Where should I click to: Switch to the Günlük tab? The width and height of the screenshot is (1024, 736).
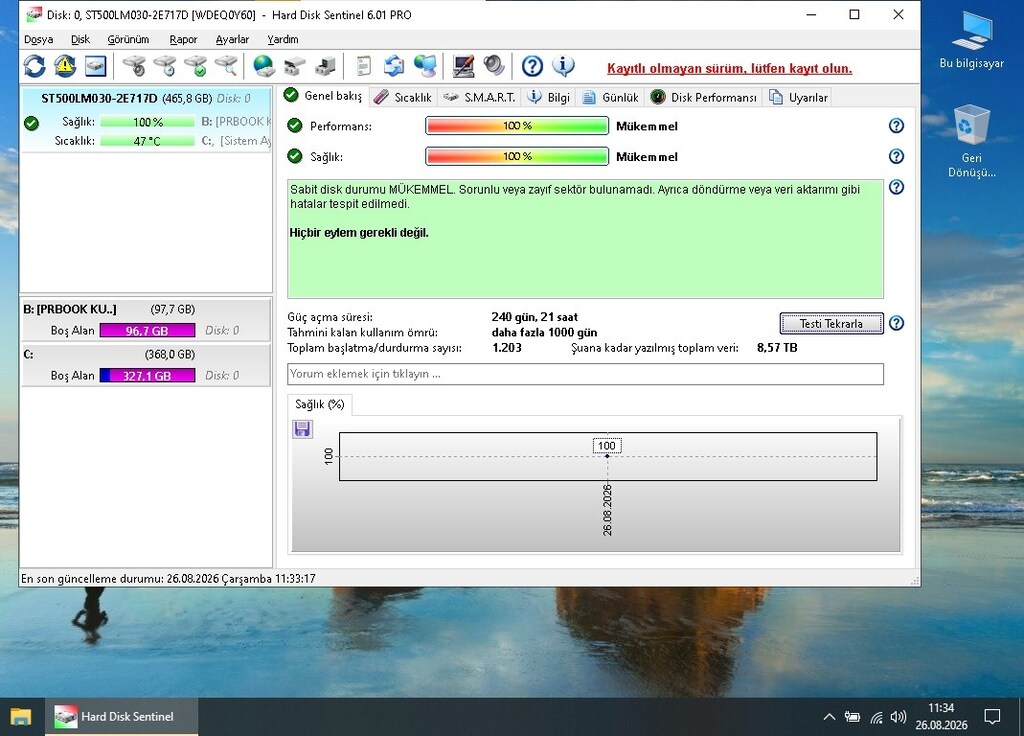(x=611, y=97)
